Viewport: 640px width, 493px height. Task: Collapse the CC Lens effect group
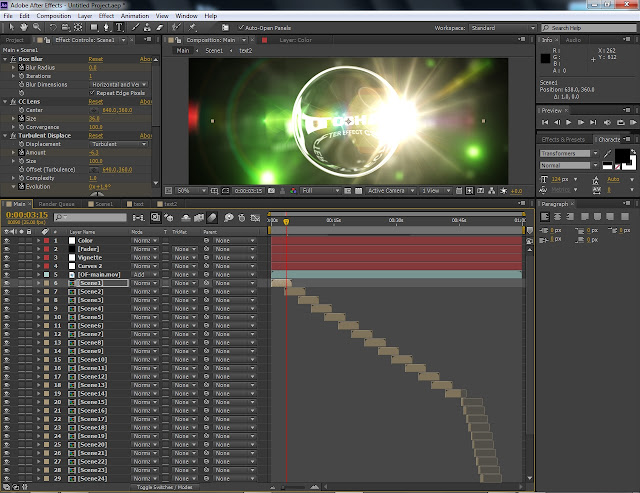(x=5, y=102)
